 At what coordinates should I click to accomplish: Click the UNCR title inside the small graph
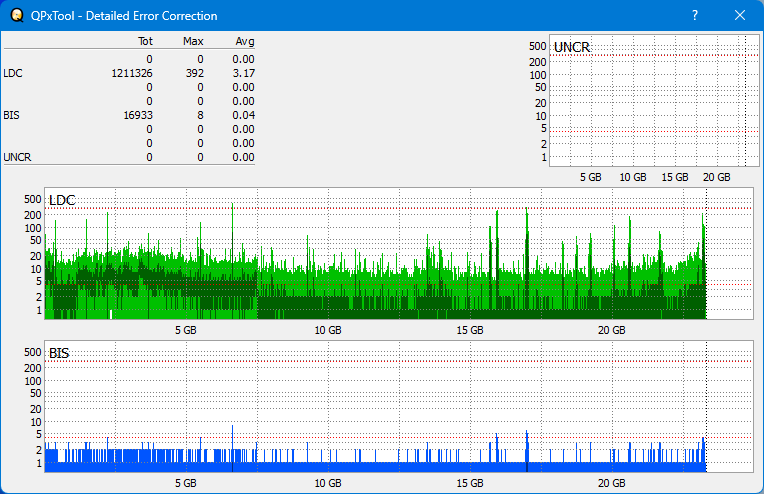pyautogui.click(x=571, y=48)
